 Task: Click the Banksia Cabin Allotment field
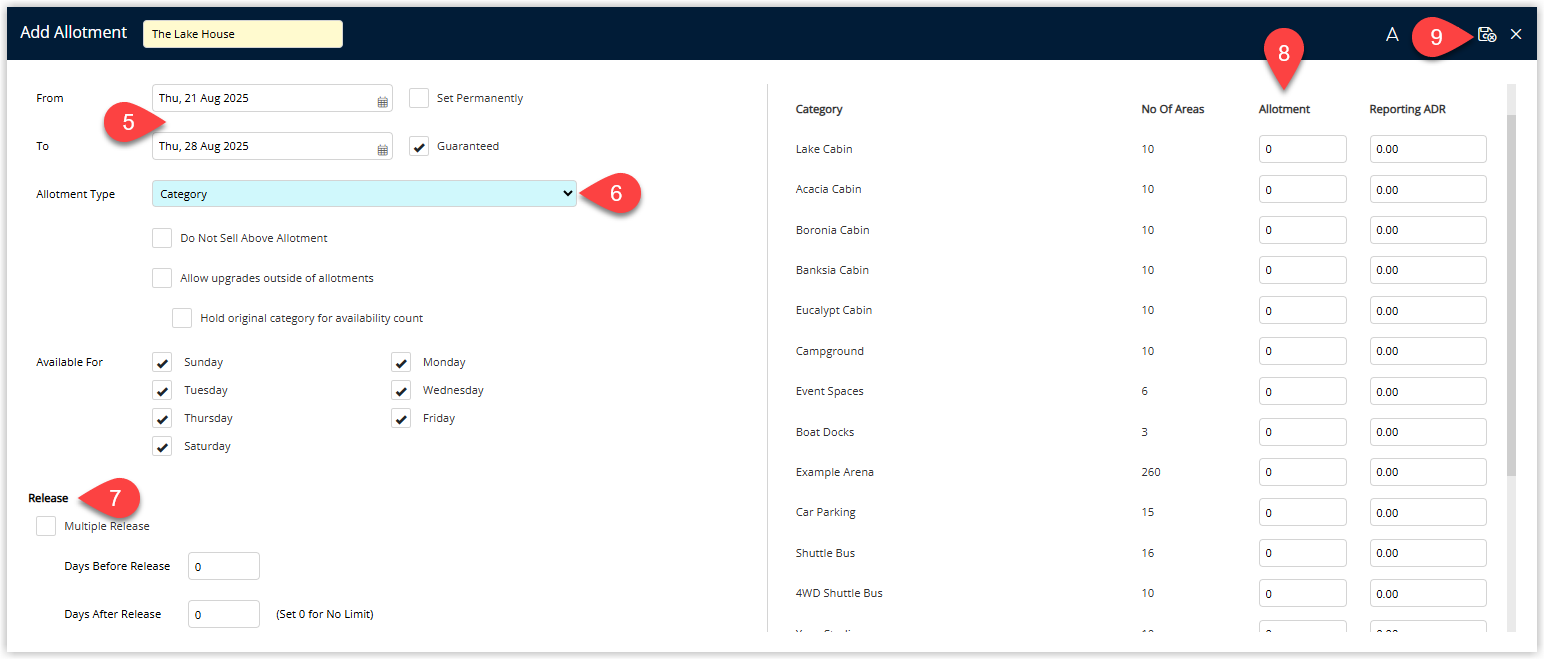[1302, 270]
